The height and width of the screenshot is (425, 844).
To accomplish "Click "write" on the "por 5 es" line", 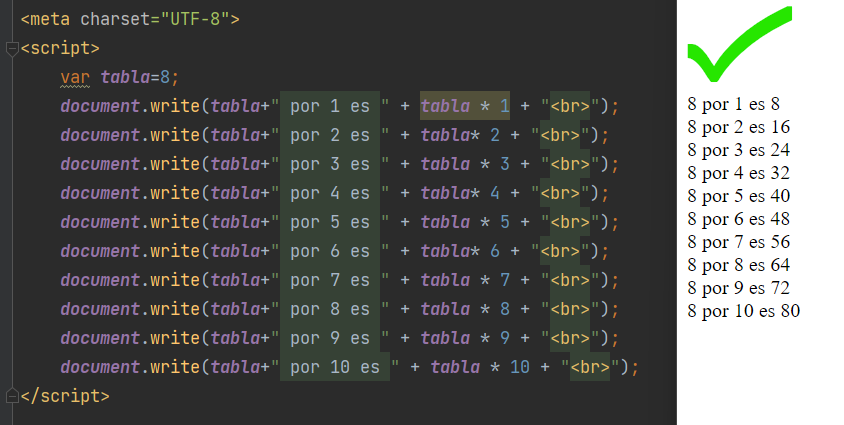I will (174, 221).
